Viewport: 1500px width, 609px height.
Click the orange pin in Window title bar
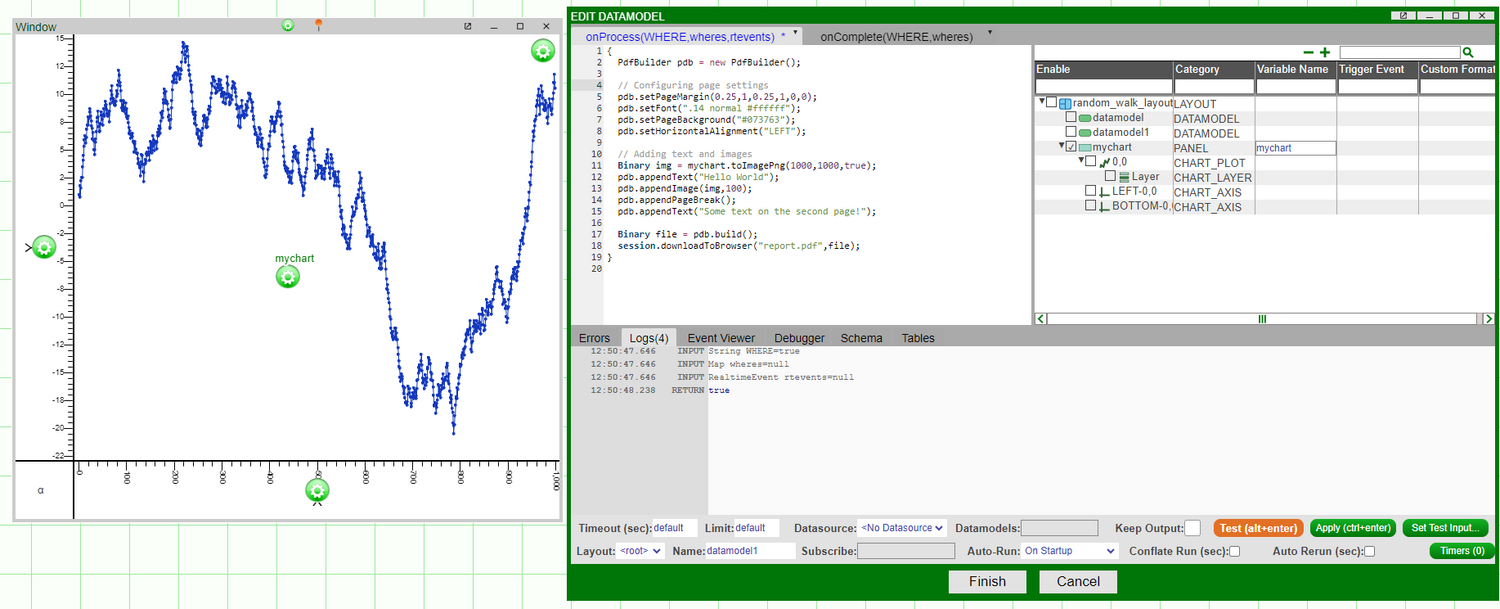pos(318,24)
